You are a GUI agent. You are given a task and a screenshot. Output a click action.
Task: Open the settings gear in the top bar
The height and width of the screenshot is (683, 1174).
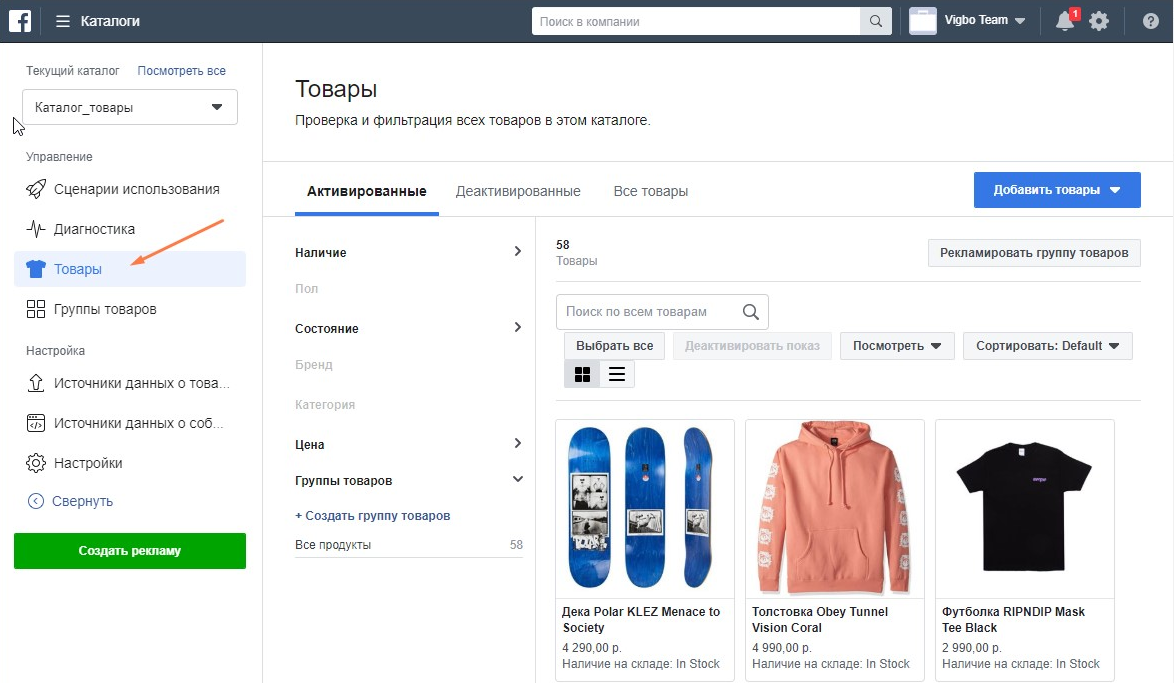click(1098, 21)
